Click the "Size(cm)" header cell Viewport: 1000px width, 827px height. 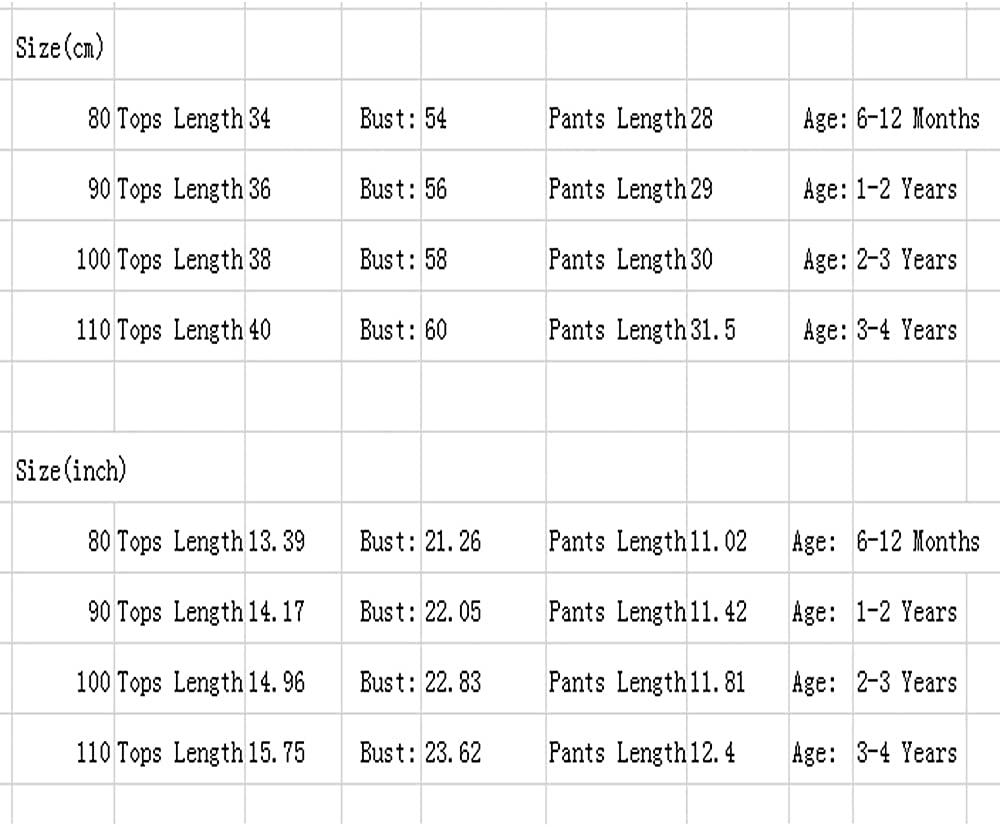(60, 47)
